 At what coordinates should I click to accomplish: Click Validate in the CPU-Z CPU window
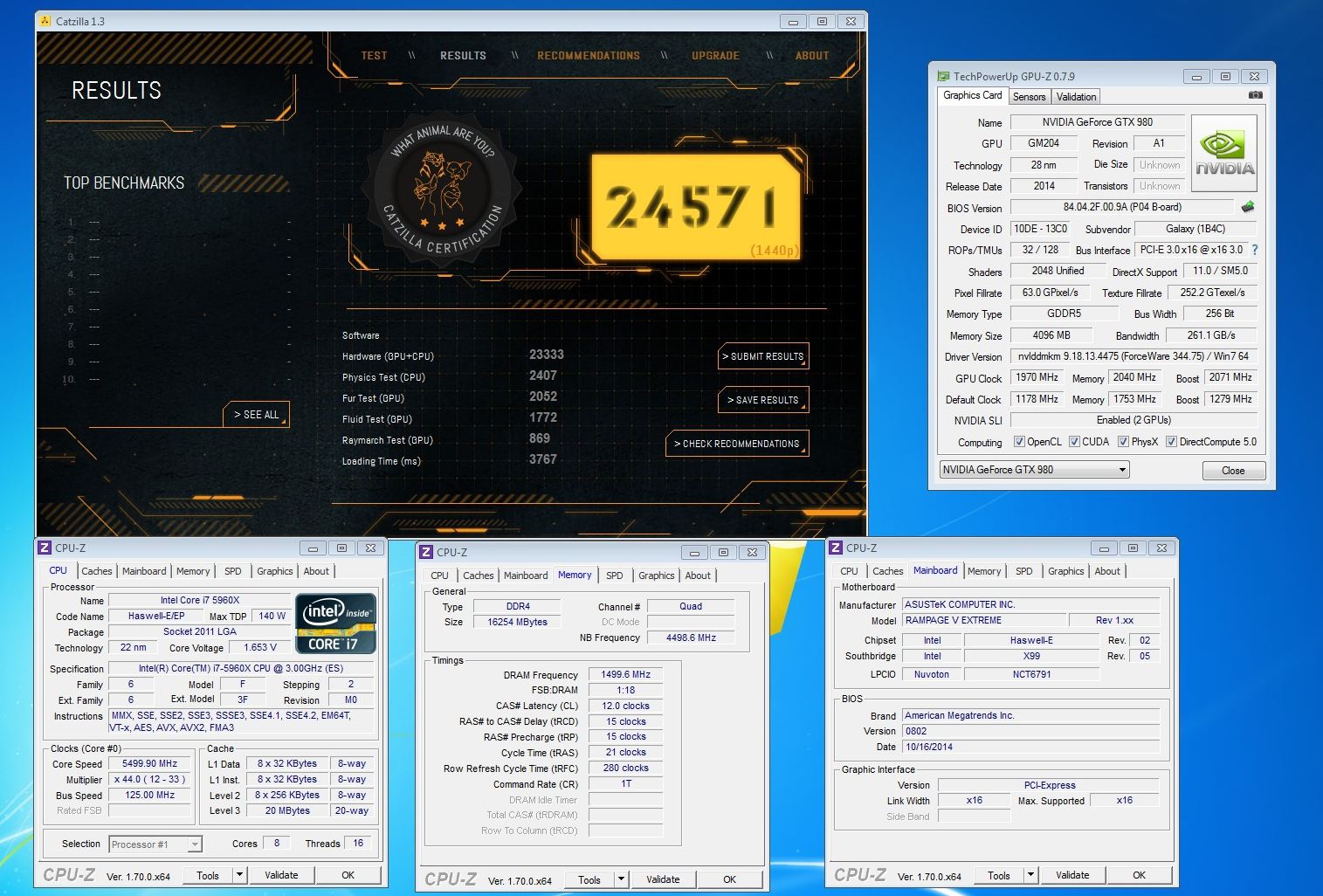281,875
